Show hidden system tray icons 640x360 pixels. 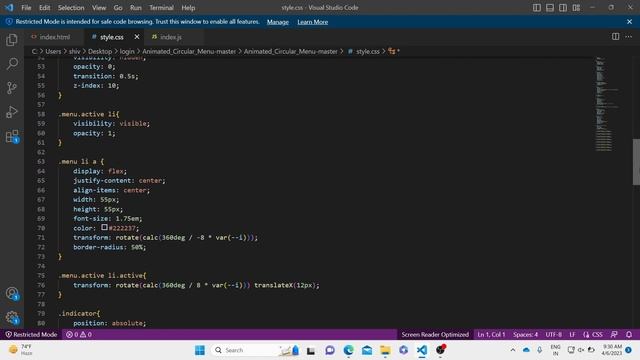tap(513, 350)
